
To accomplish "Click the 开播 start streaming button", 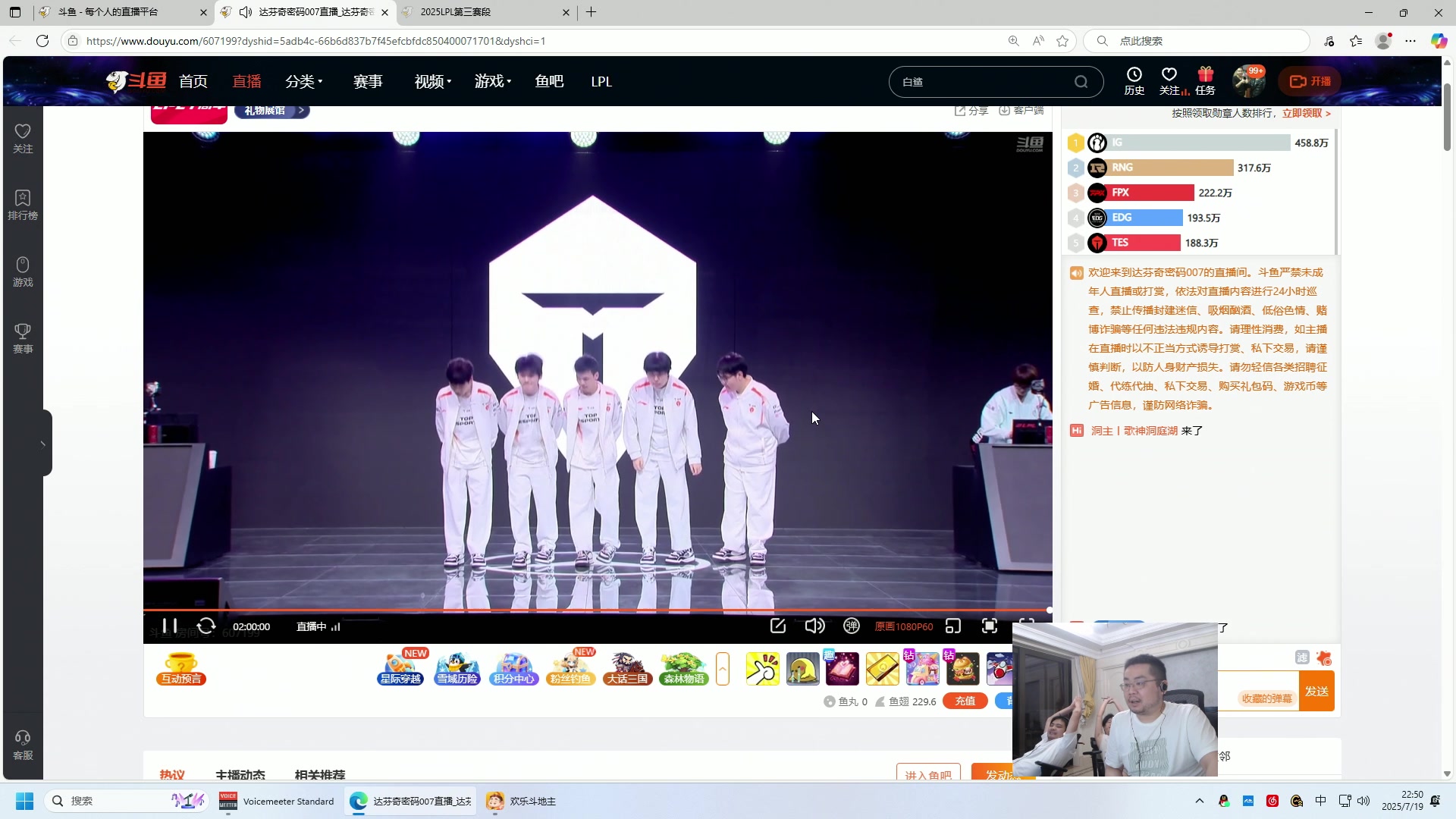I will 1310,81.
